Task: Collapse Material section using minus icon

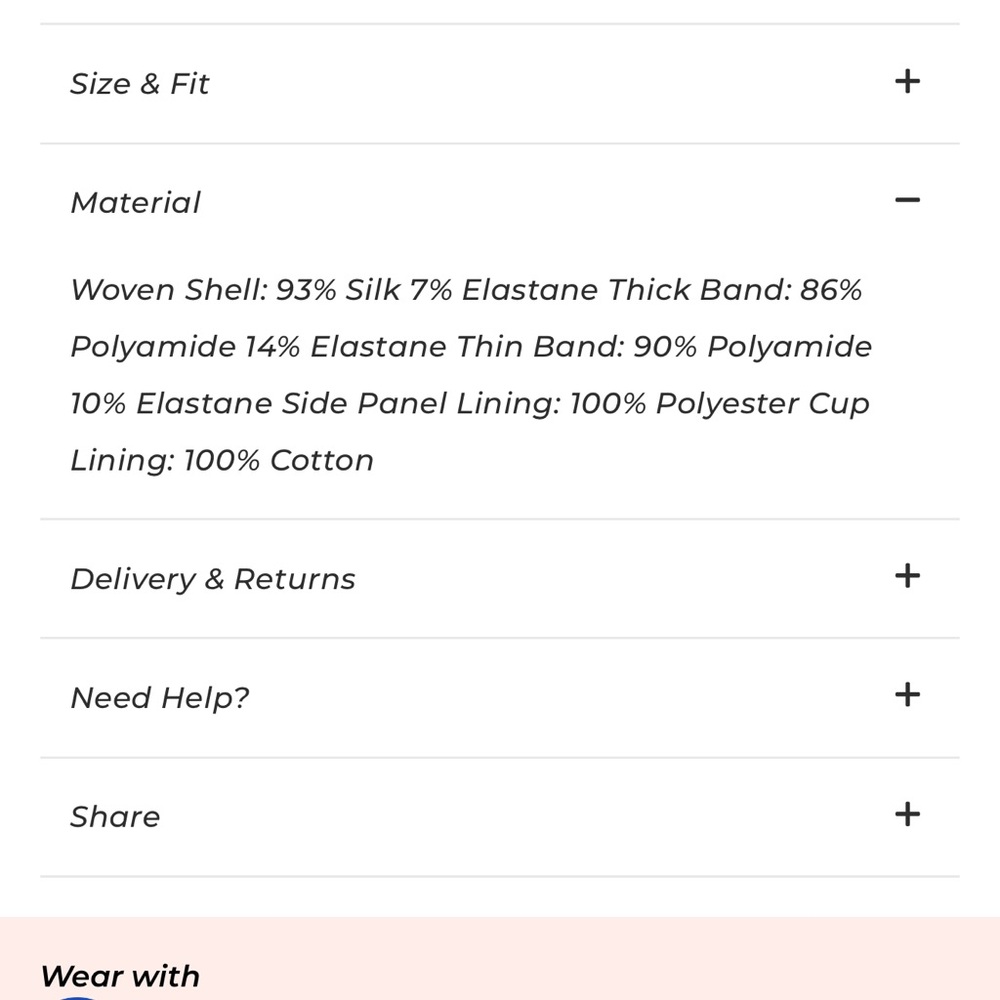Action: (907, 200)
